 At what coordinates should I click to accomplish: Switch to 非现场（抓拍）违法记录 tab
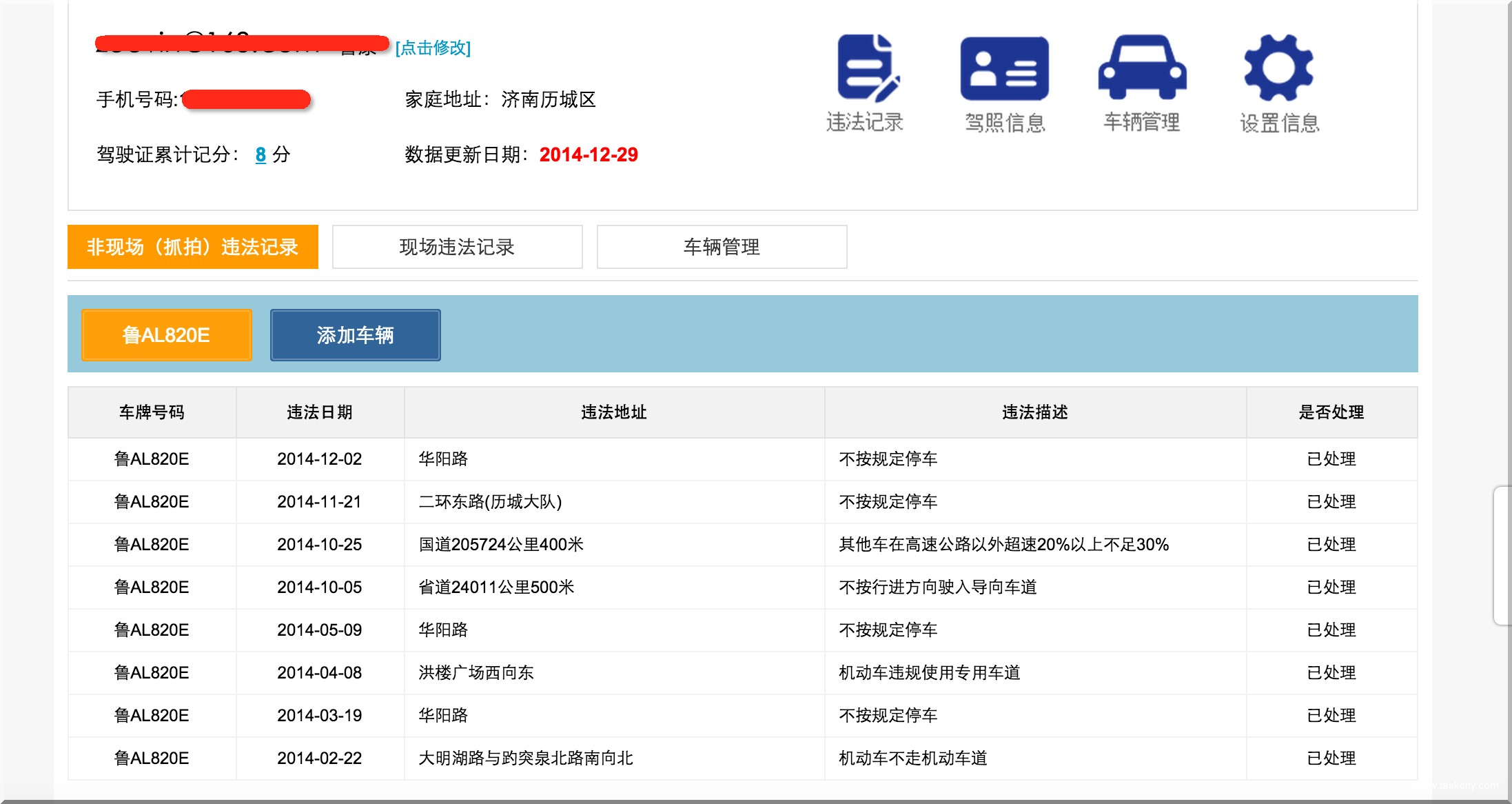[193, 247]
